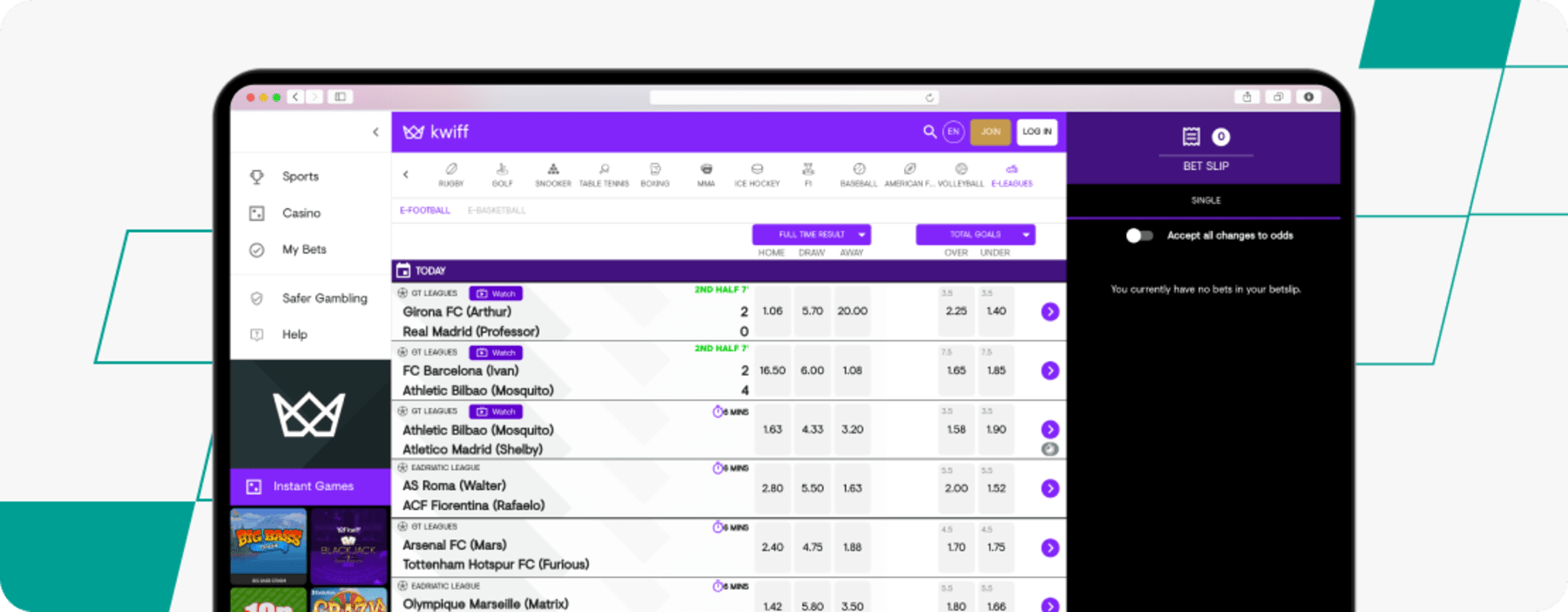Viewport: 1568px width, 612px height.
Task: Select the Boxing sport icon
Action: pos(655,174)
